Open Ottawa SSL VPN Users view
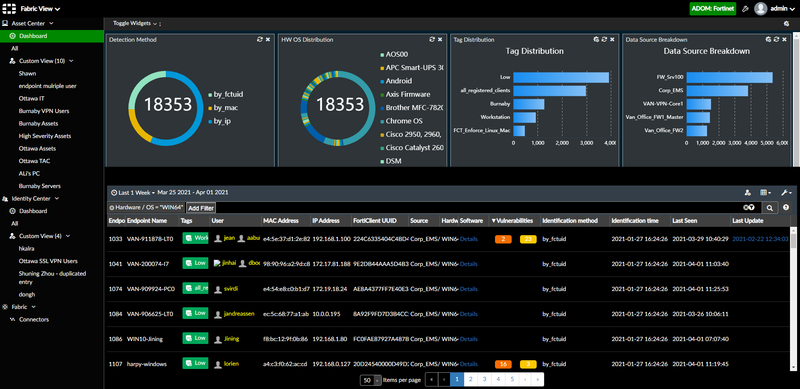 (x=48, y=261)
